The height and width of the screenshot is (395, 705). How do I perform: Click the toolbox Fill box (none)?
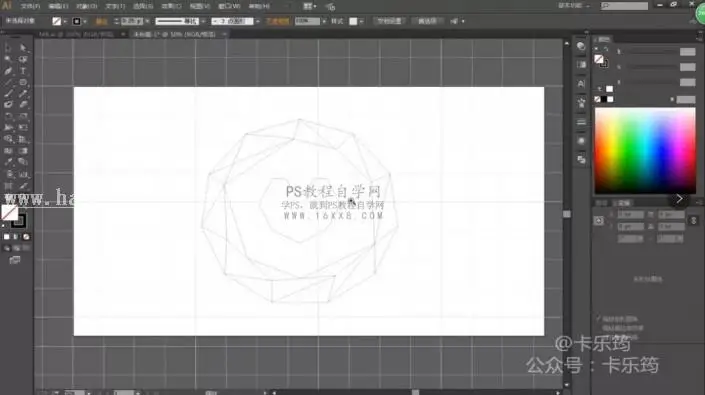point(9,213)
